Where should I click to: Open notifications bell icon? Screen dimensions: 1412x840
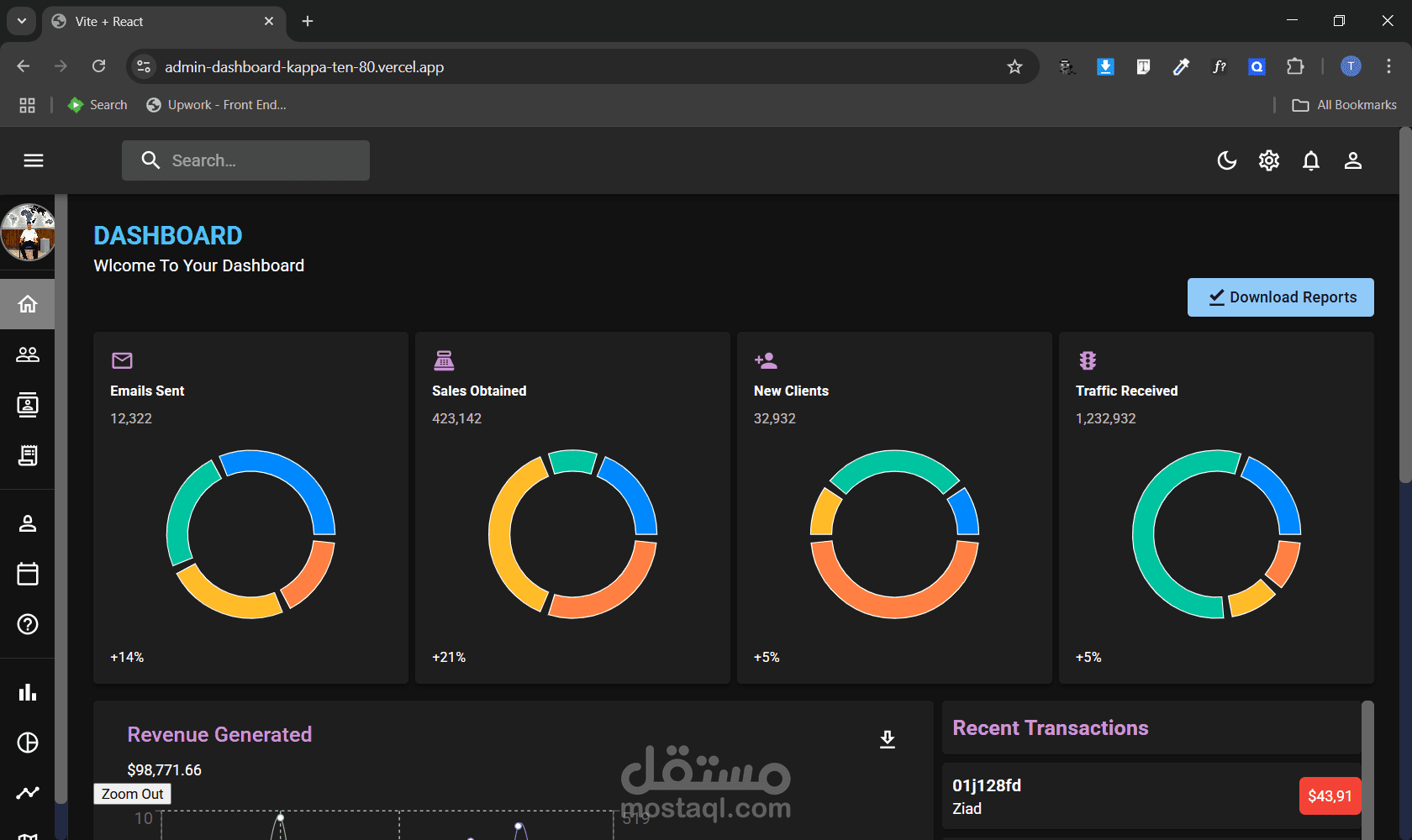pyautogui.click(x=1311, y=160)
